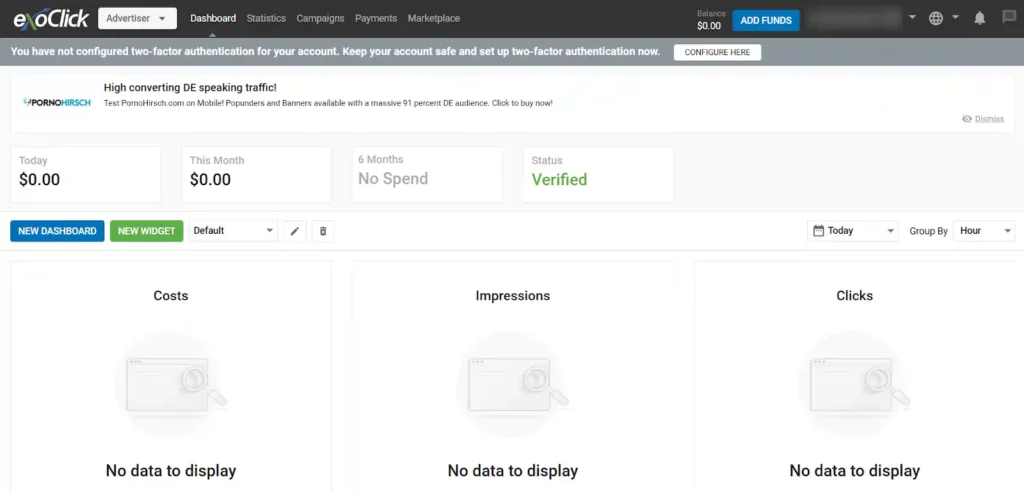Expand the account name dropdown arrow

912,17
